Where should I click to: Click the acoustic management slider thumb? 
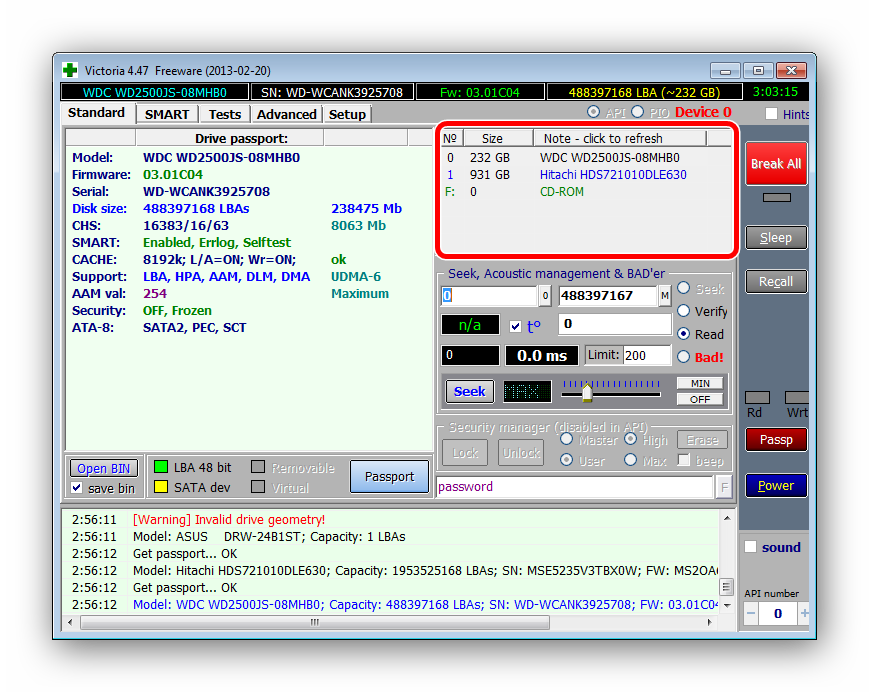point(587,392)
